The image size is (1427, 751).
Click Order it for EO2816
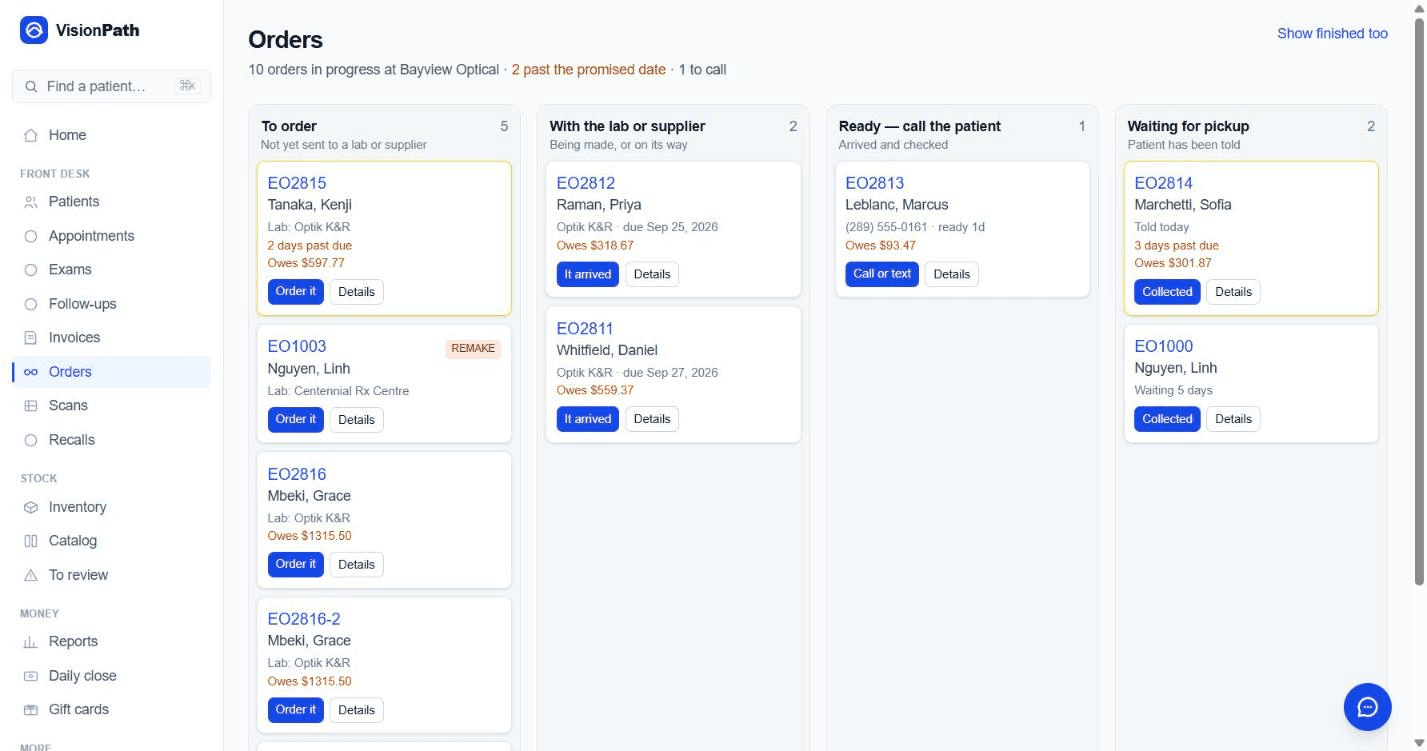(x=296, y=565)
